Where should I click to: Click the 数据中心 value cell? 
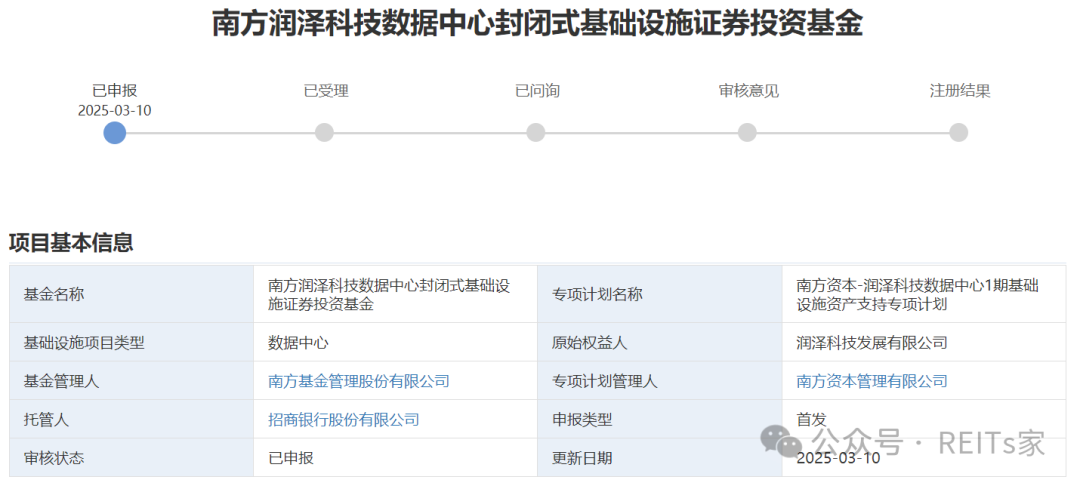click(x=395, y=342)
